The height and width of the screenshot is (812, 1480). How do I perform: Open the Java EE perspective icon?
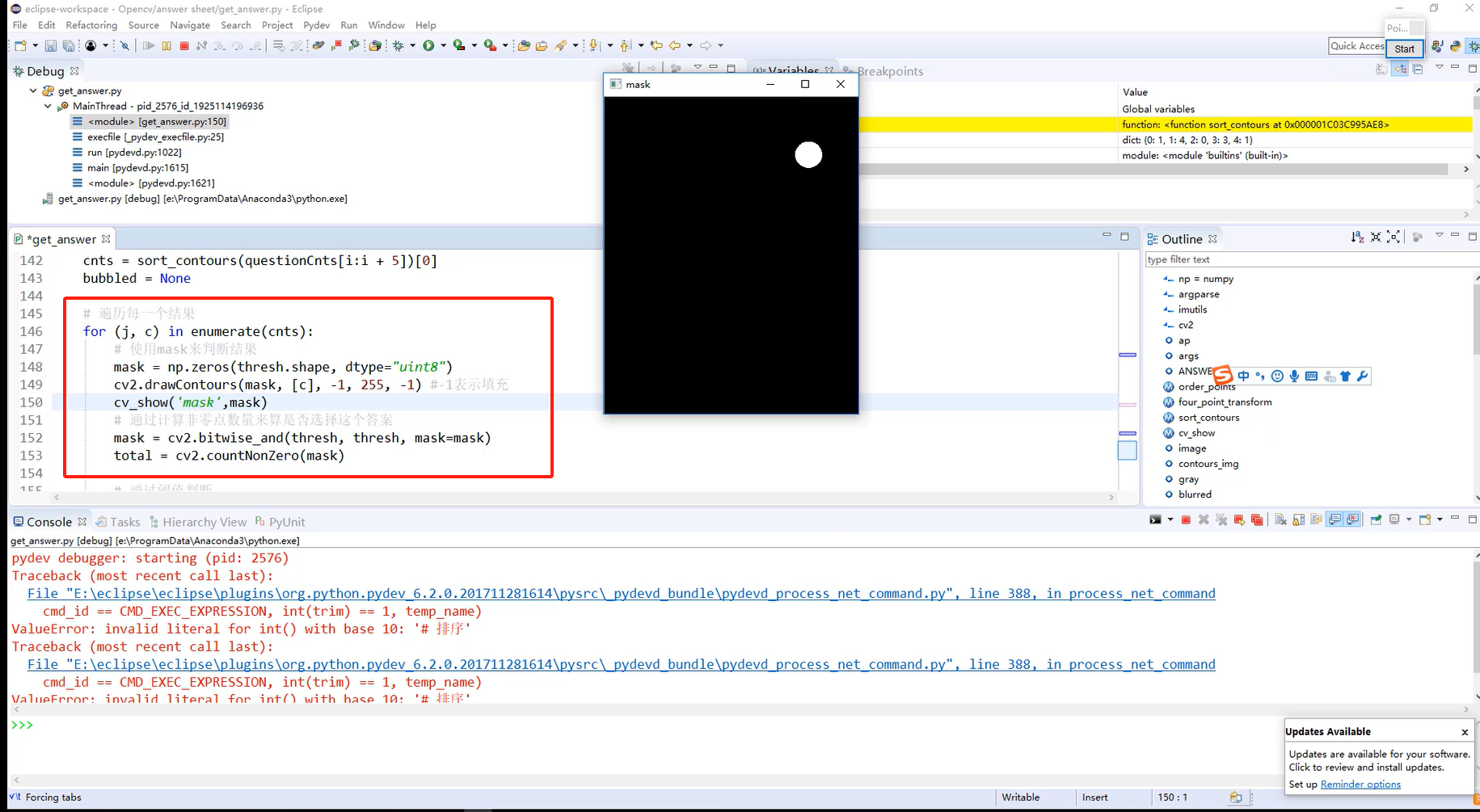(x=1437, y=47)
